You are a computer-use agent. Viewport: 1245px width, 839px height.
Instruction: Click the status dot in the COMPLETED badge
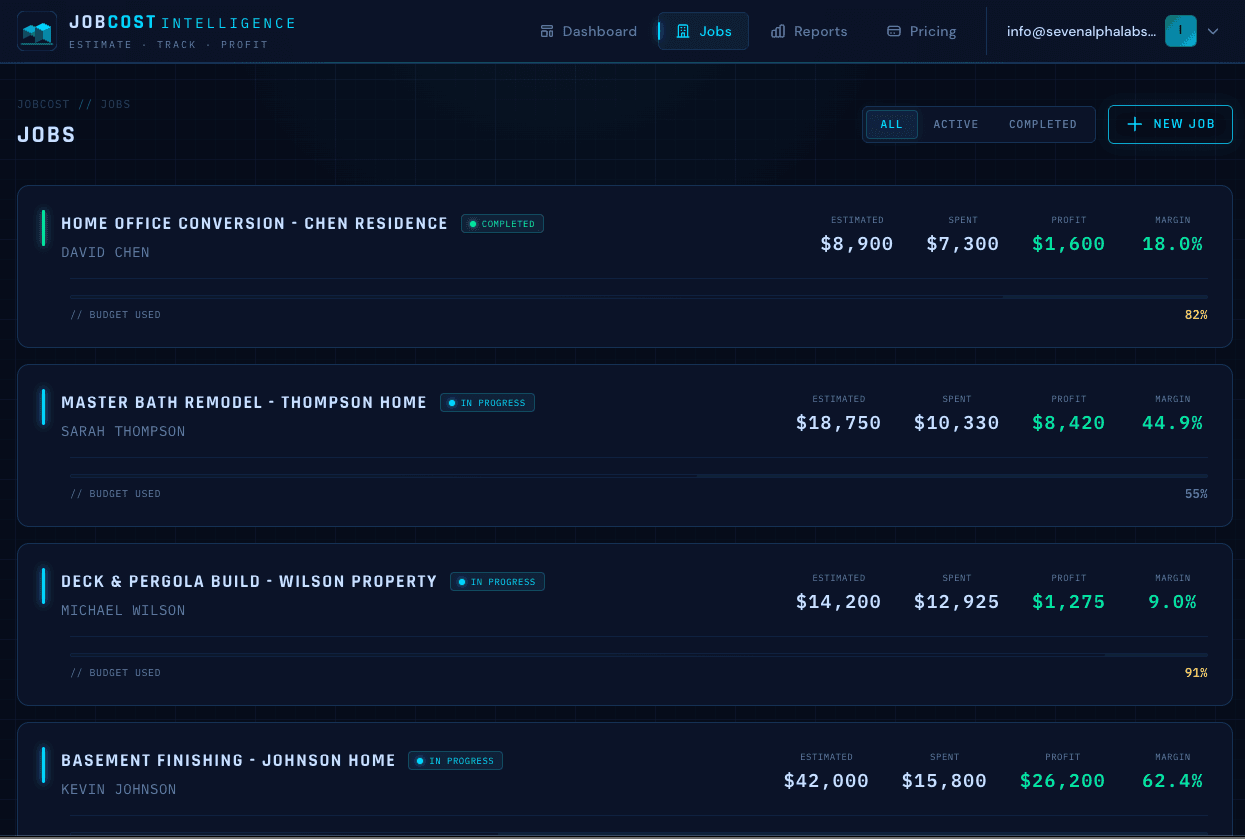[471, 223]
